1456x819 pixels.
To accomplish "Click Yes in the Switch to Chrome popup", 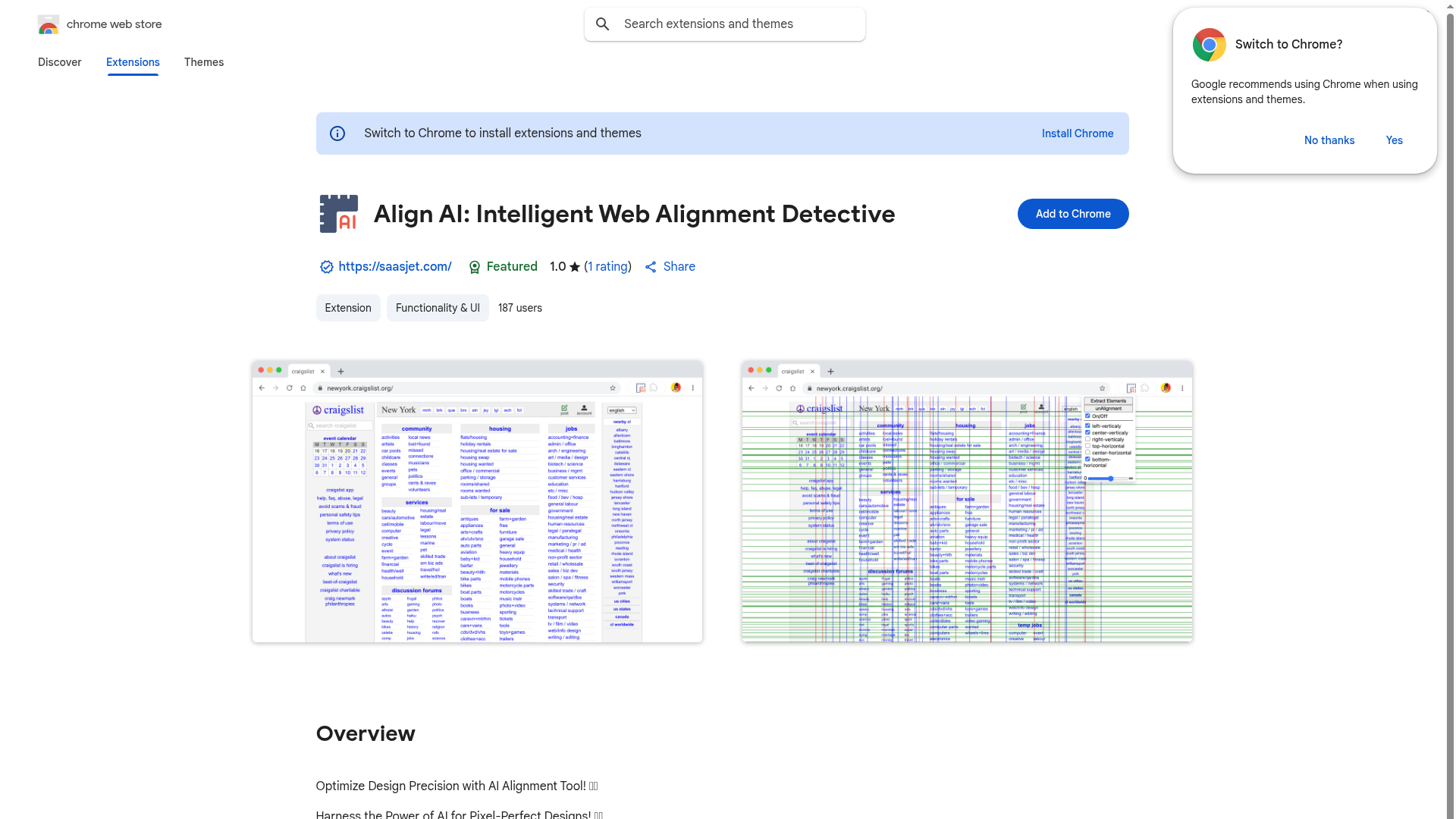I will (1395, 140).
